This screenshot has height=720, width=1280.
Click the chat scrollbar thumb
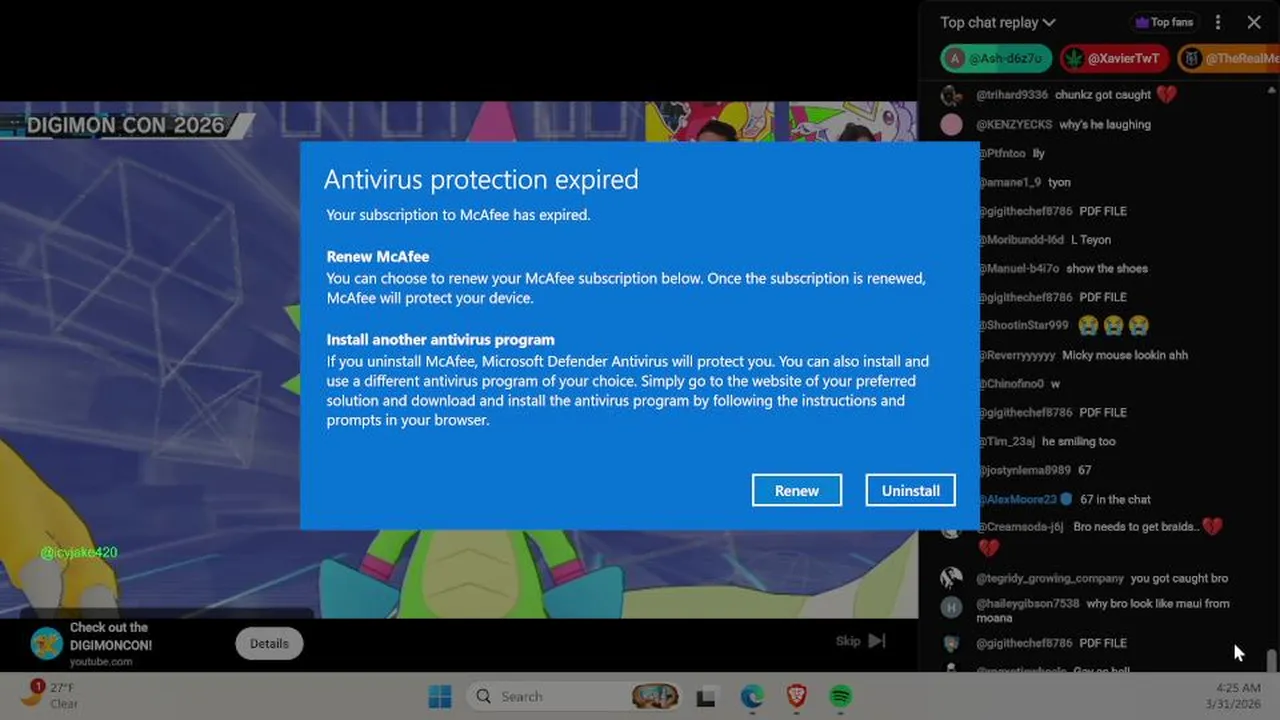click(1271, 660)
